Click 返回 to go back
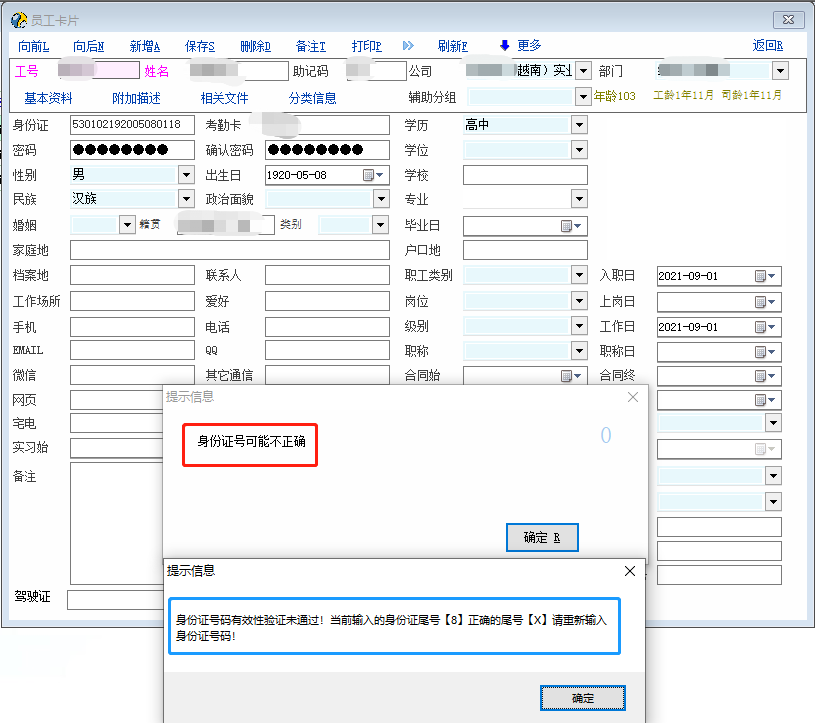This screenshot has height=723, width=815. click(767, 46)
